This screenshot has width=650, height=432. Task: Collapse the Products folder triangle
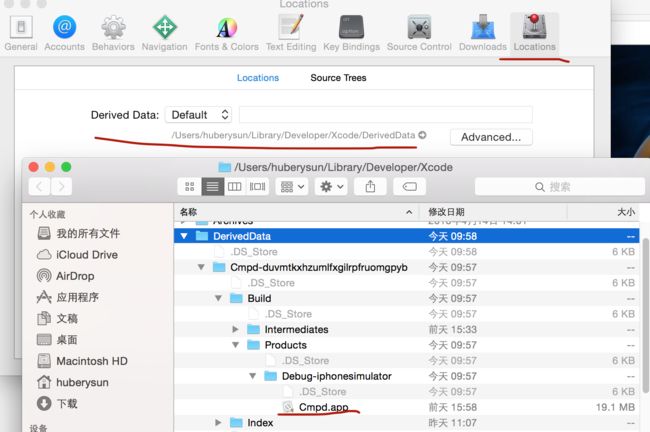pos(235,345)
